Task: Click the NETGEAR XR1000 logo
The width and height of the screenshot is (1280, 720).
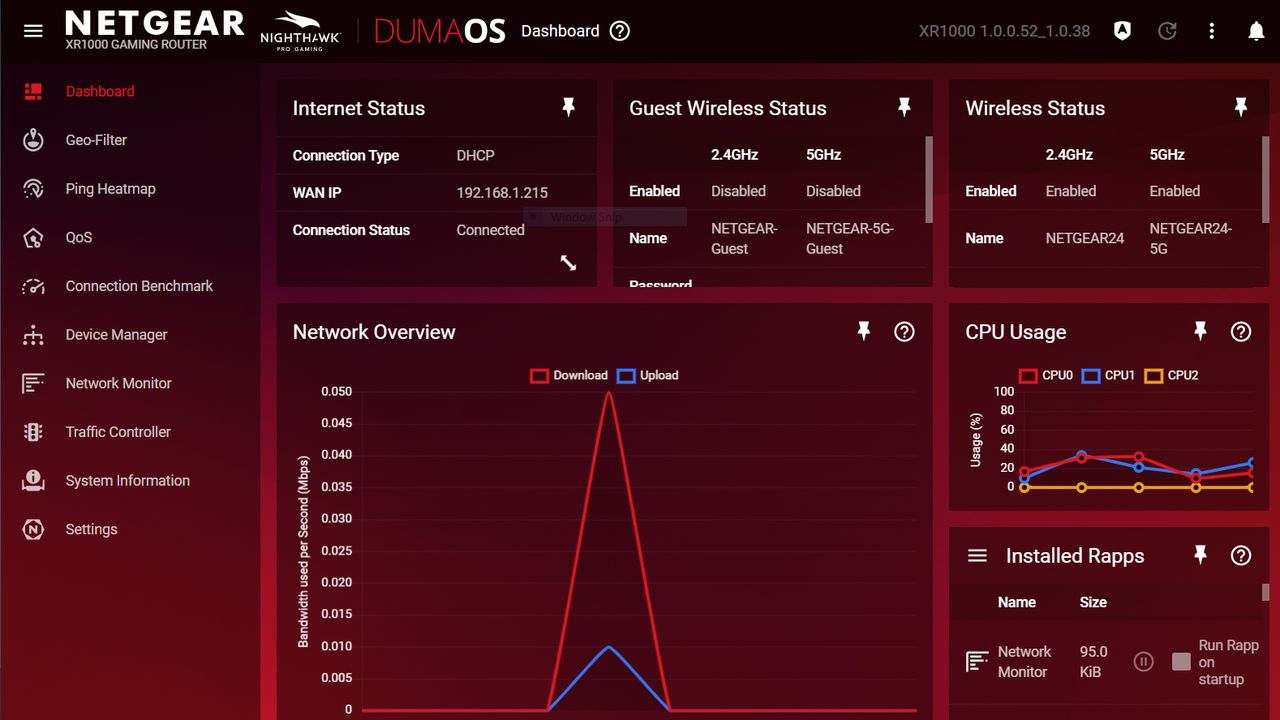Action: 155,31
